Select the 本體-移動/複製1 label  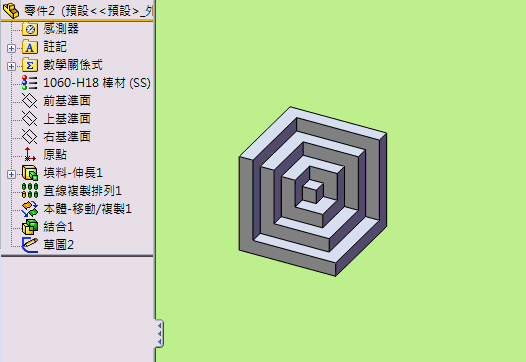point(87,209)
